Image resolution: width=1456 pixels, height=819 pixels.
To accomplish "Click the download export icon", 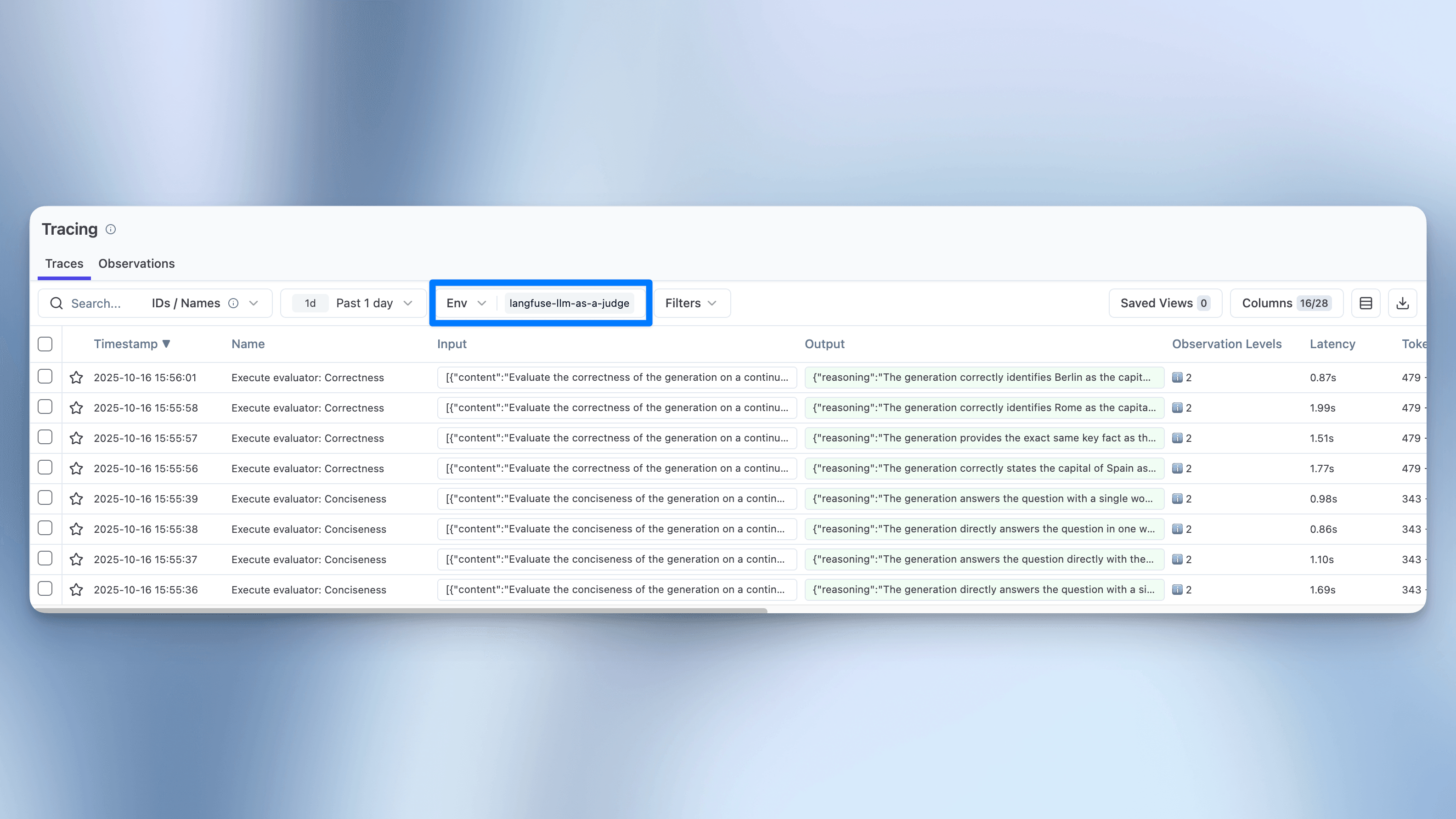I will point(1402,304).
